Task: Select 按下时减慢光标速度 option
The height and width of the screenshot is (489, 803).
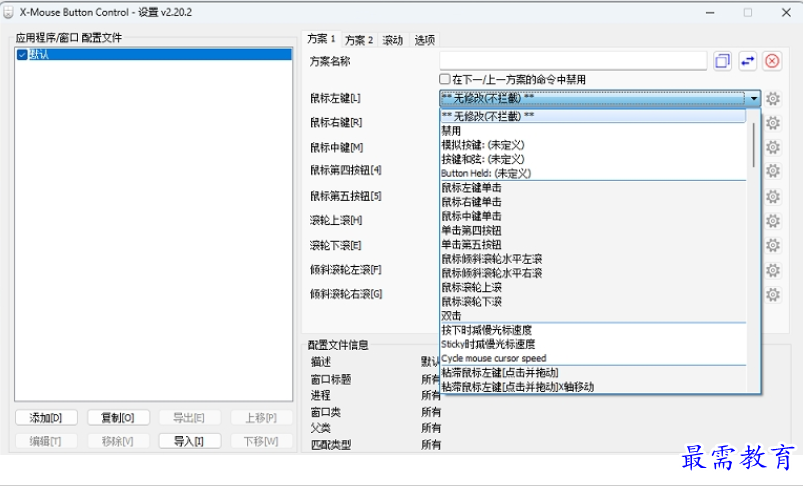Action: (593, 330)
